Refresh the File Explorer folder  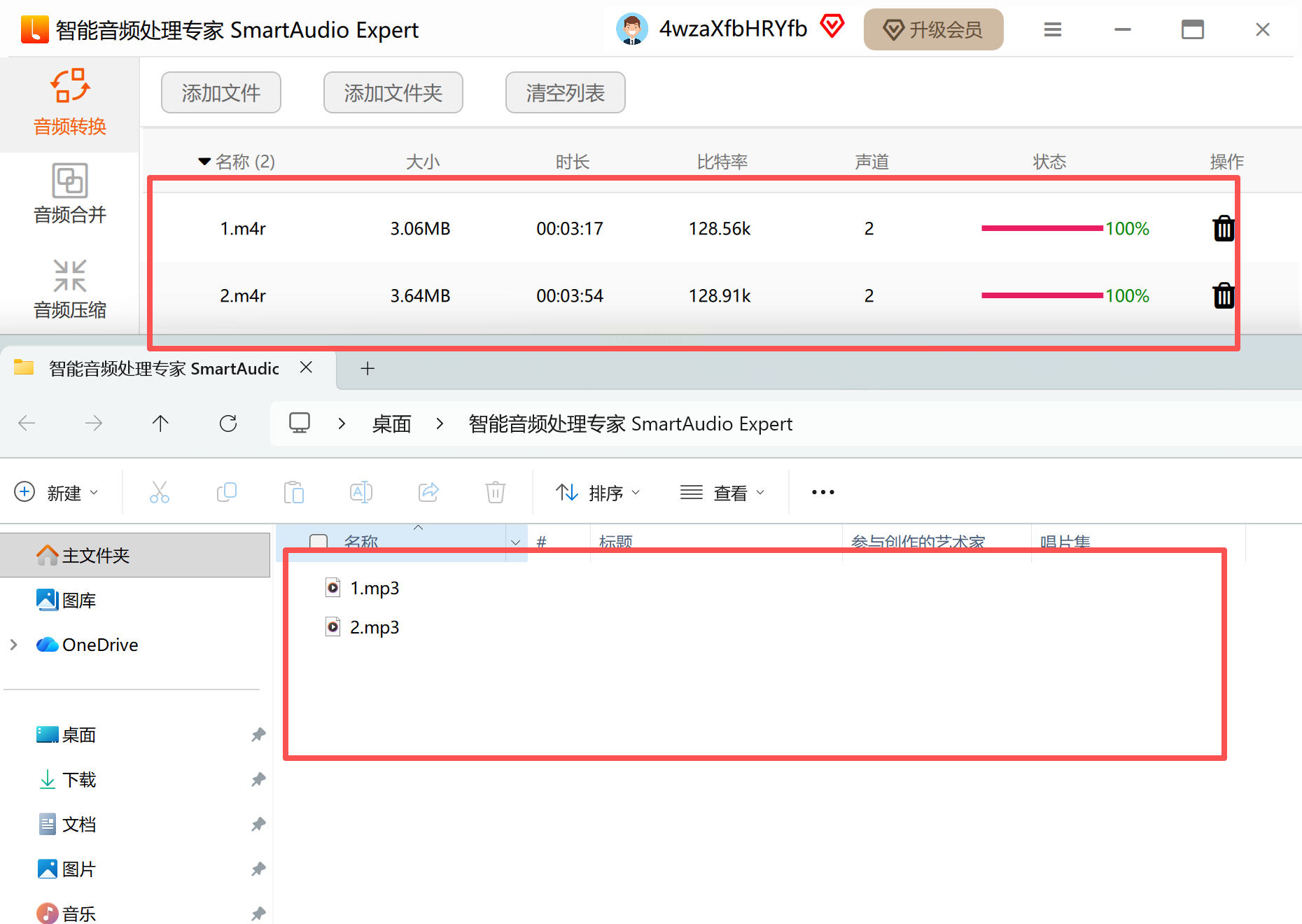tap(228, 423)
